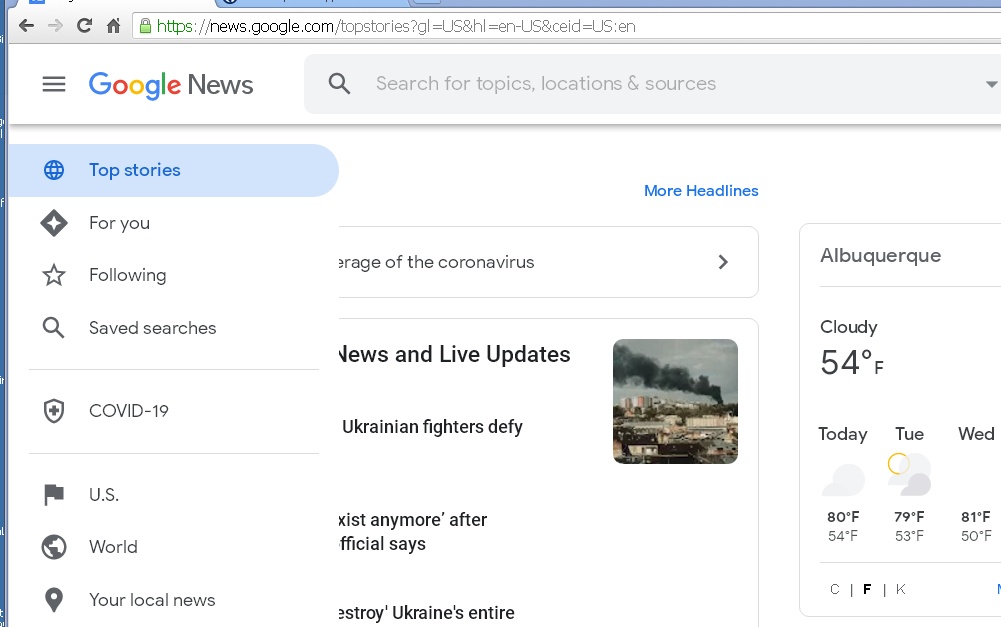
Task: Open the Following section with star icon
Action: pyautogui.click(x=174, y=275)
